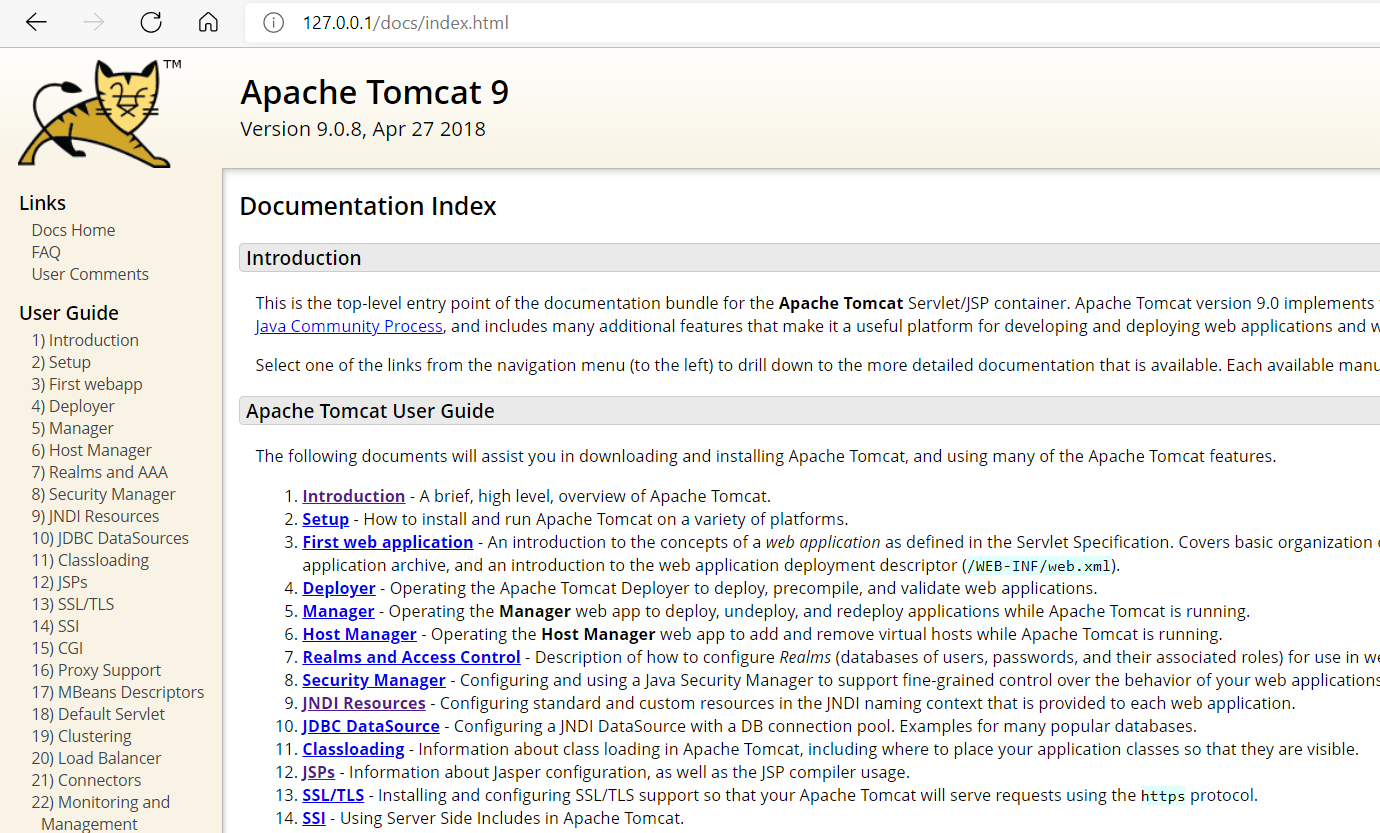
Task: Open sidebar item 11) Classloading
Action: [x=91, y=560]
